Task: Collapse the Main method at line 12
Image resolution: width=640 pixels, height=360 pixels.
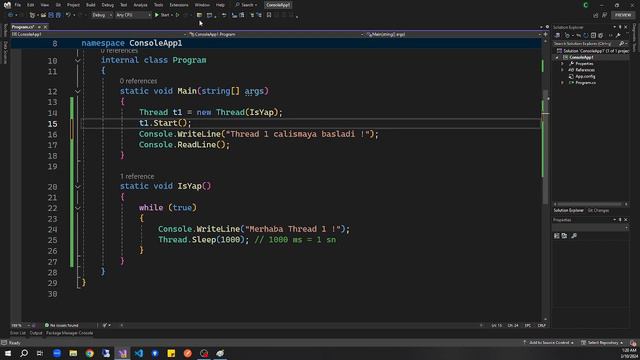Action: pyautogui.click(x=78, y=91)
